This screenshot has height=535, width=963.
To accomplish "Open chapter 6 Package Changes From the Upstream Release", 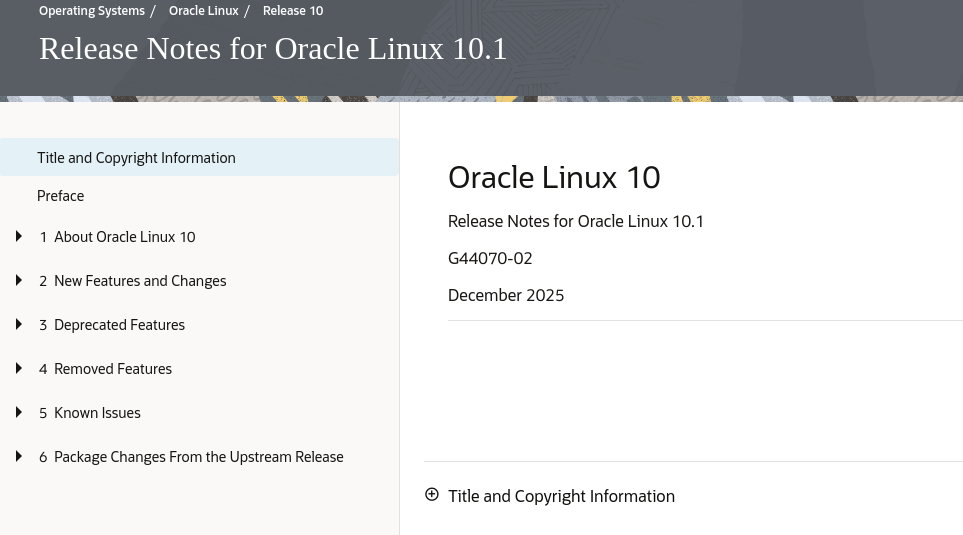I will [191, 457].
